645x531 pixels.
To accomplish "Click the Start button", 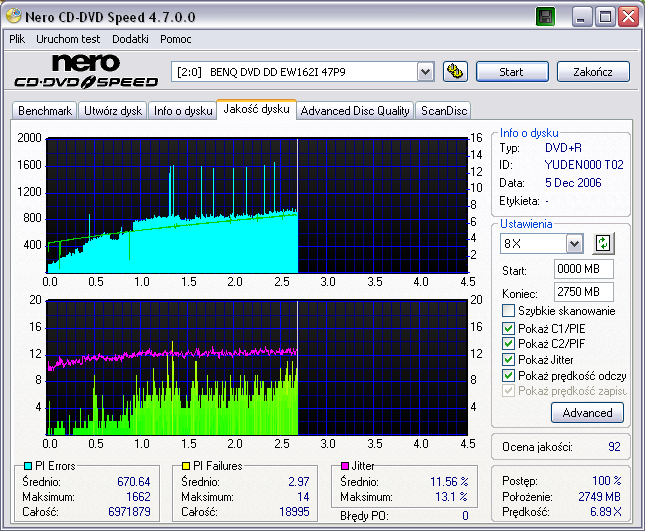I will [512, 72].
